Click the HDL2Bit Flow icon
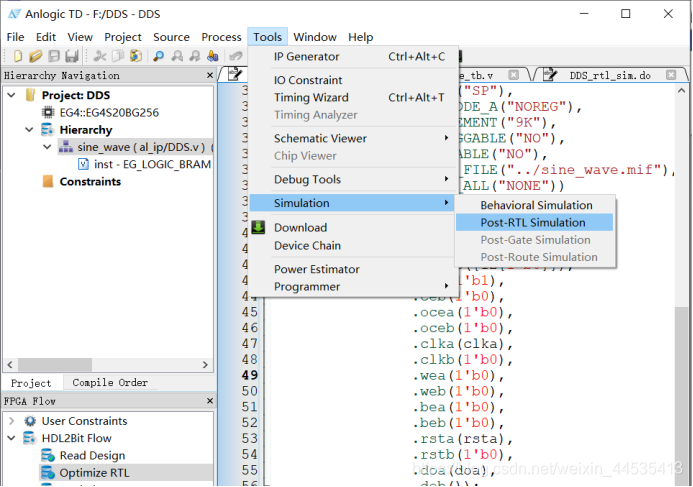Screen dimensions: 693x487 tap(30, 438)
